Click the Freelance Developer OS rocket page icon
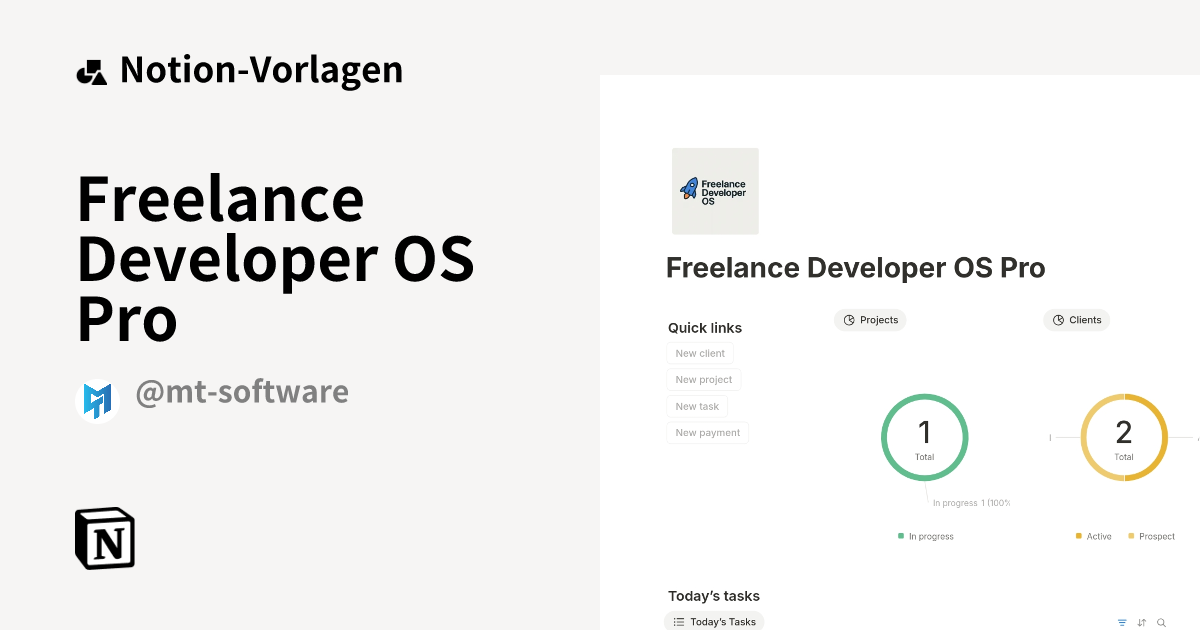Image resolution: width=1200 pixels, height=630 pixels. [715, 190]
